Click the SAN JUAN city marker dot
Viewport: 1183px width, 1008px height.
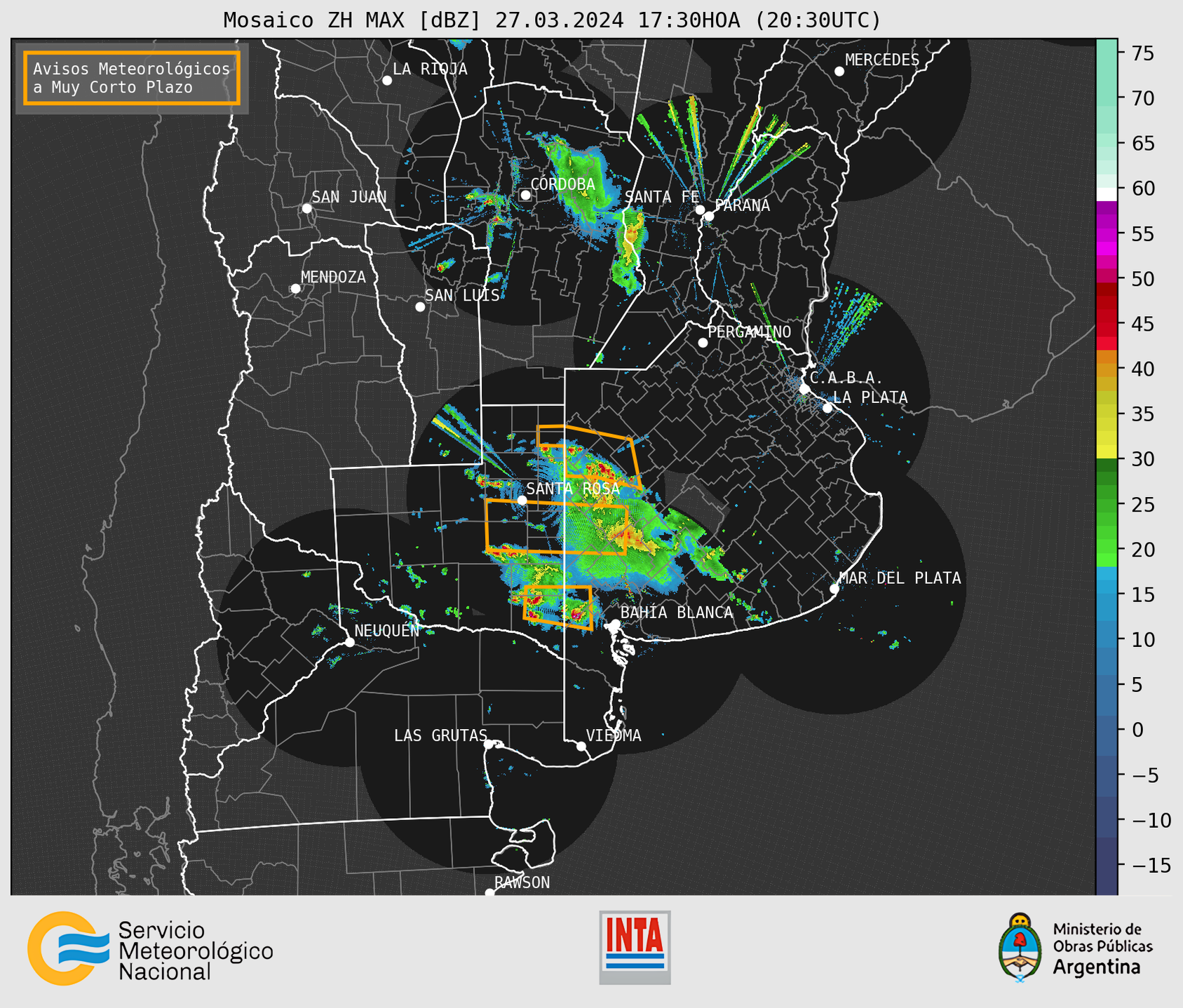coord(306,208)
